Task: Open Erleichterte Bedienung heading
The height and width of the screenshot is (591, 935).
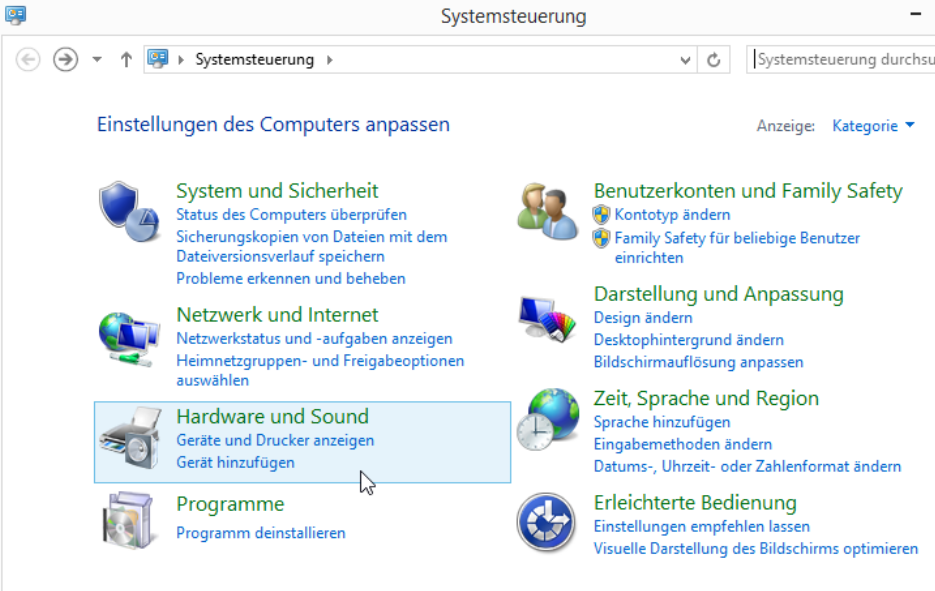Action: [695, 503]
